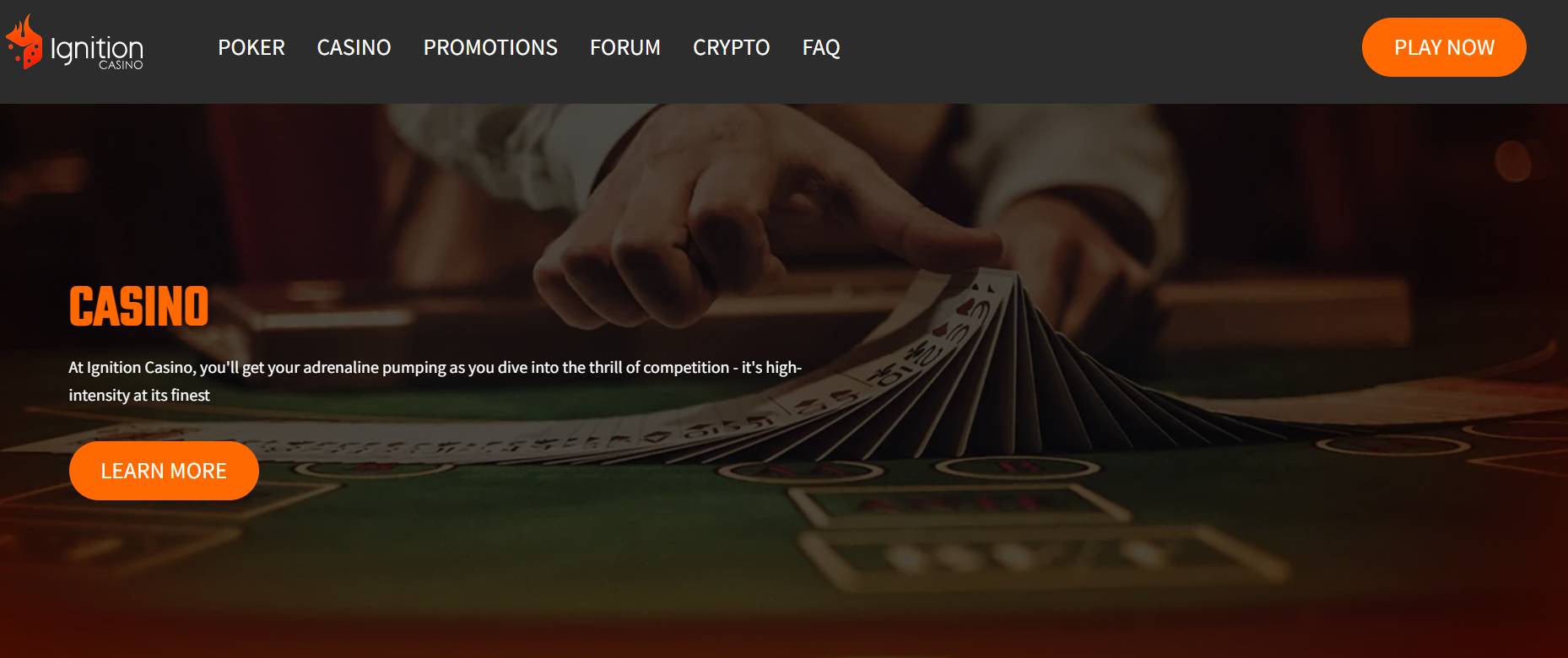Open the POKER menu item
1568x658 pixels.
point(251,47)
